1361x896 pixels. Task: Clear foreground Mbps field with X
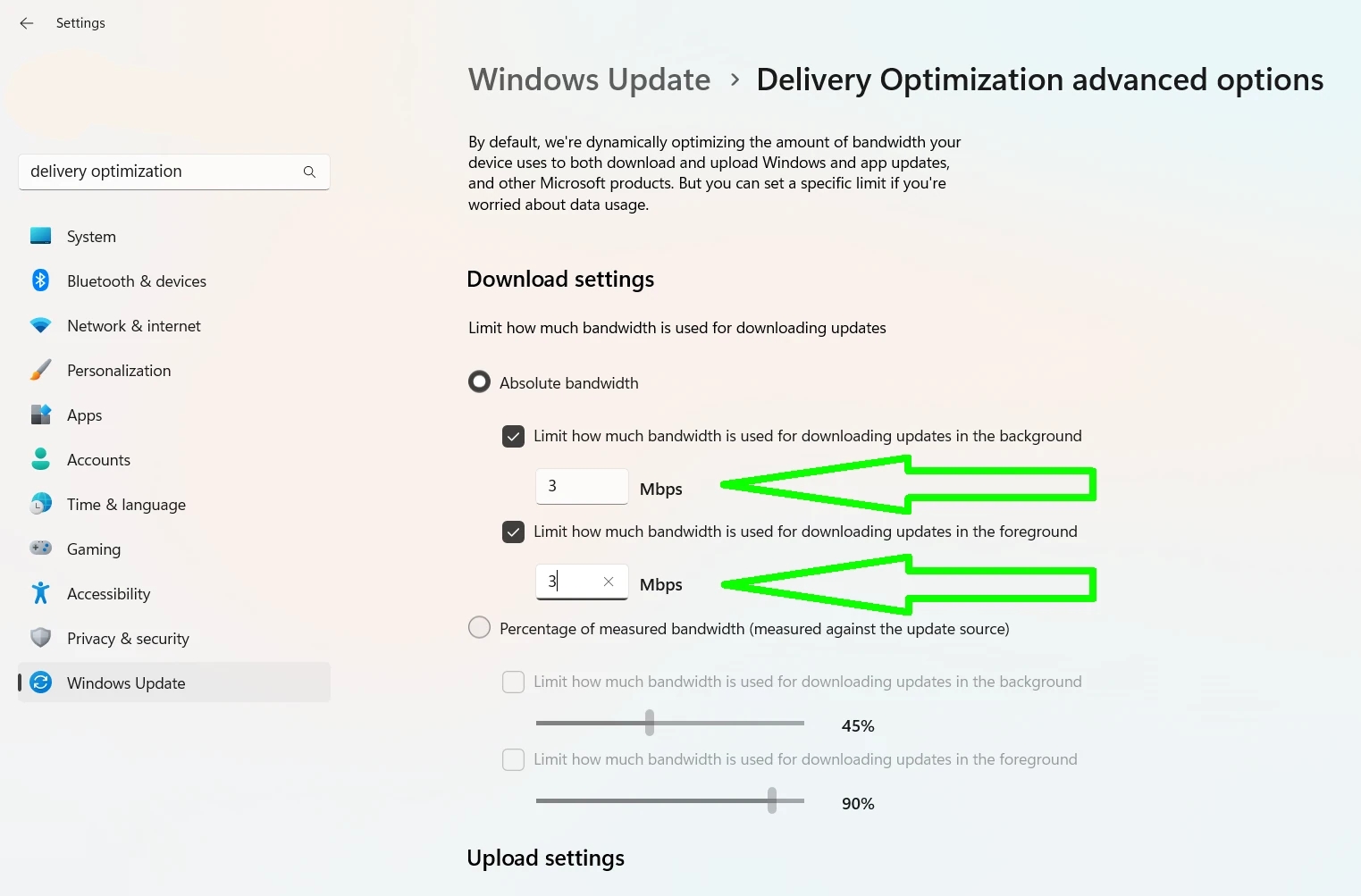coord(609,582)
